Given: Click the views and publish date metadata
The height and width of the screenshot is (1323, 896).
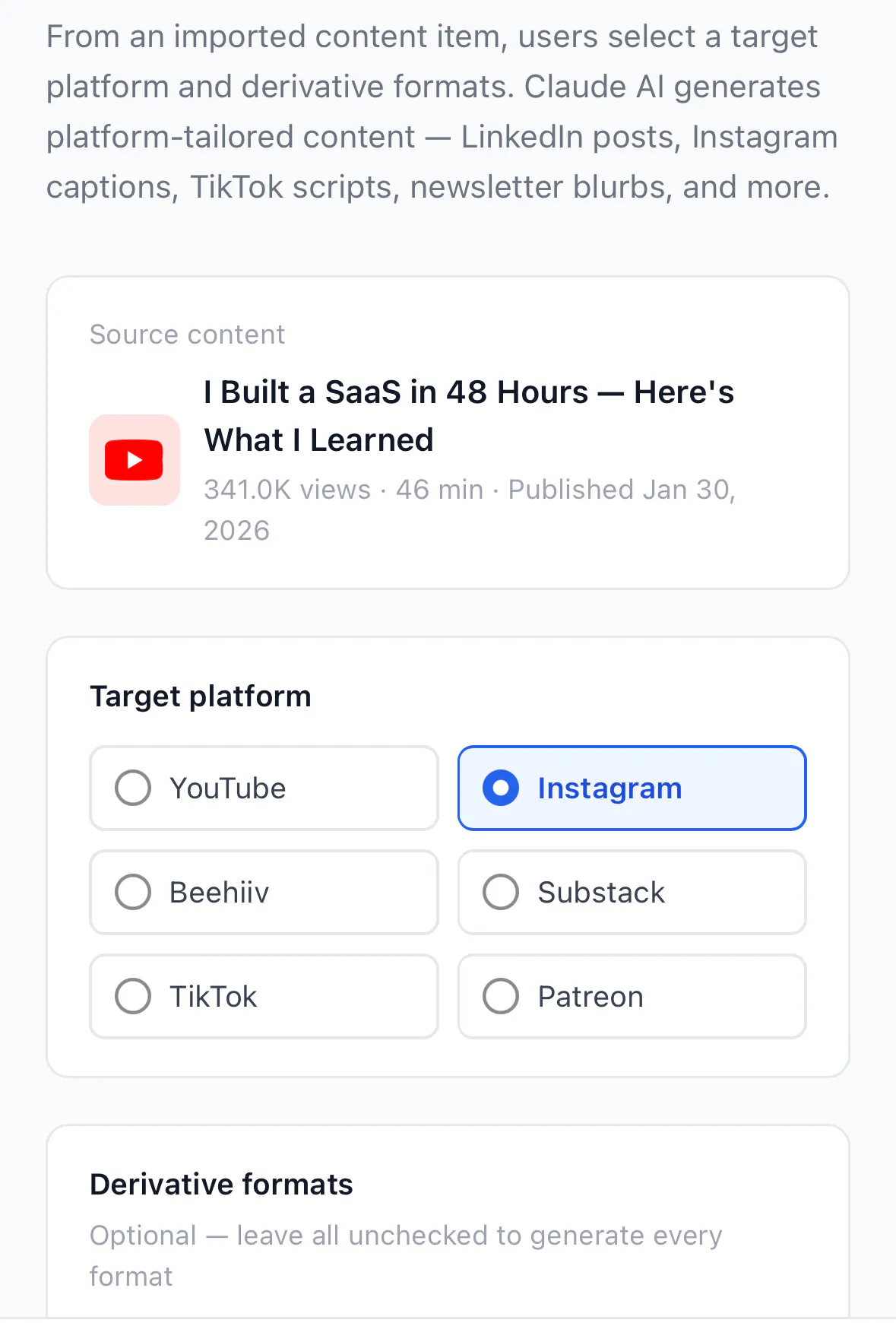Looking at the screenshot, I should 470,510.
